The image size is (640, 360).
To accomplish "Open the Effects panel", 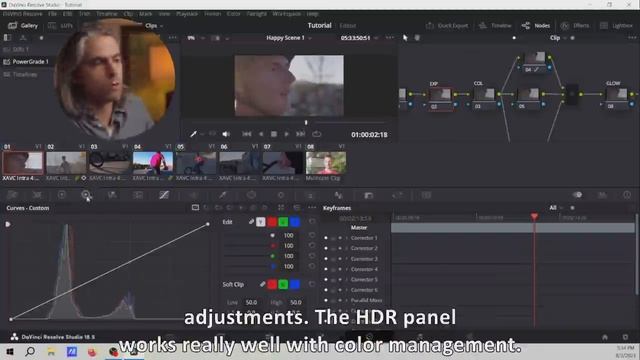I will click(575, 25).
